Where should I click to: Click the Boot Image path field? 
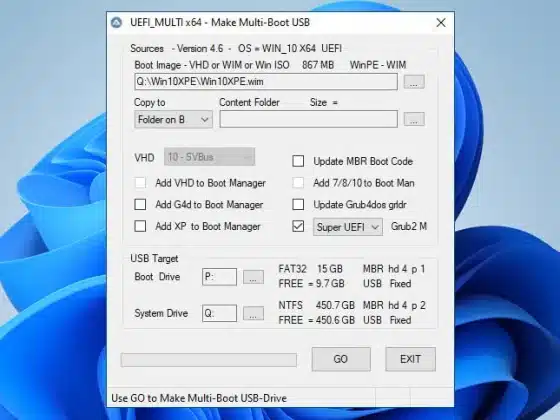pyautogui.click(x=266, y=82)
